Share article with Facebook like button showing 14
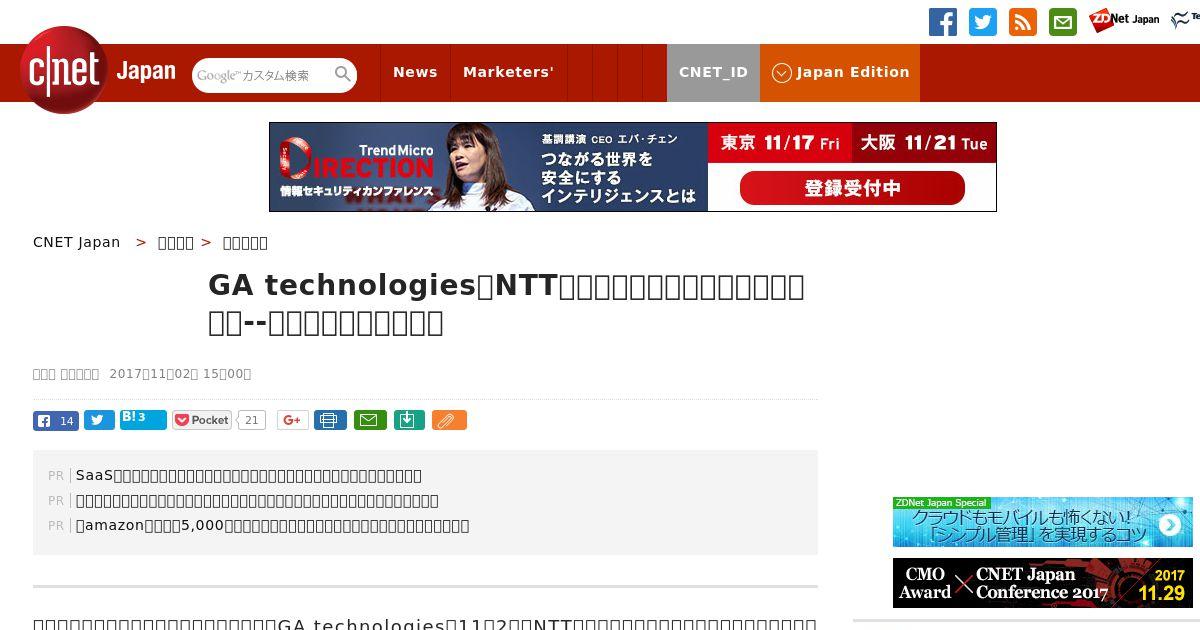The image size is (1200, 630). click(56, 421)
